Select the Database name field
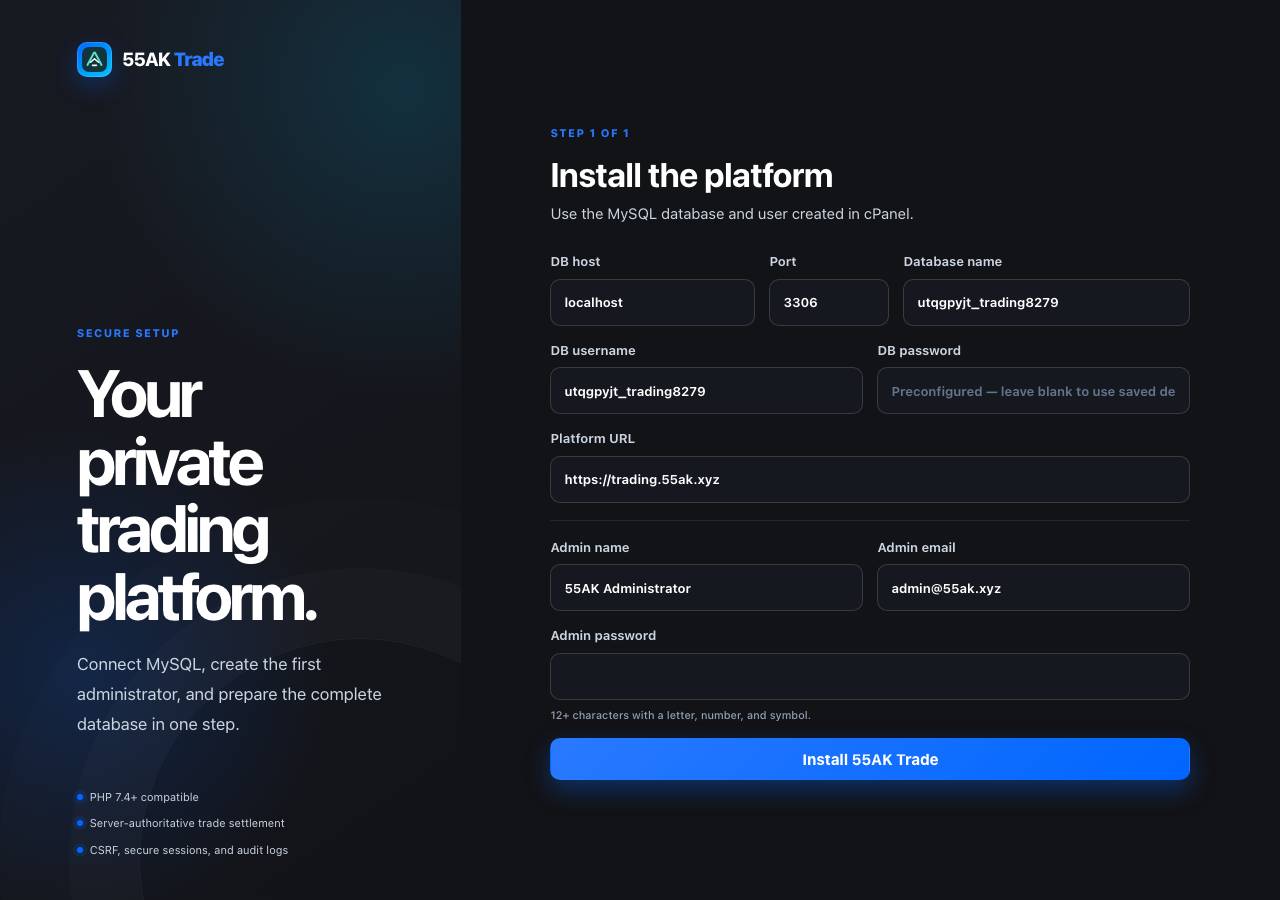Image resolution: width=1280 pixels, height=900 pixels. (x=1046, y=302)
